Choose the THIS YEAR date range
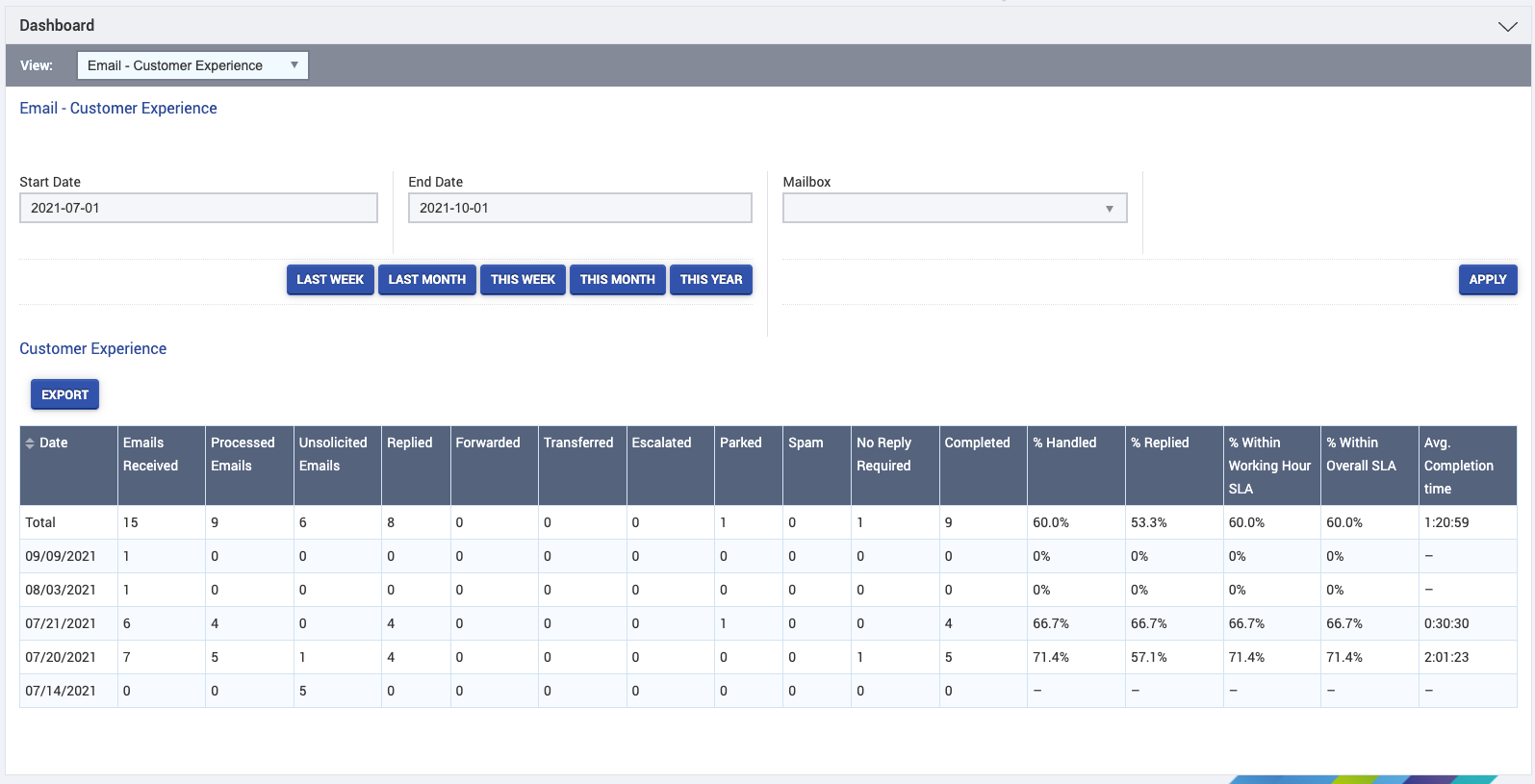 (711, 280)
